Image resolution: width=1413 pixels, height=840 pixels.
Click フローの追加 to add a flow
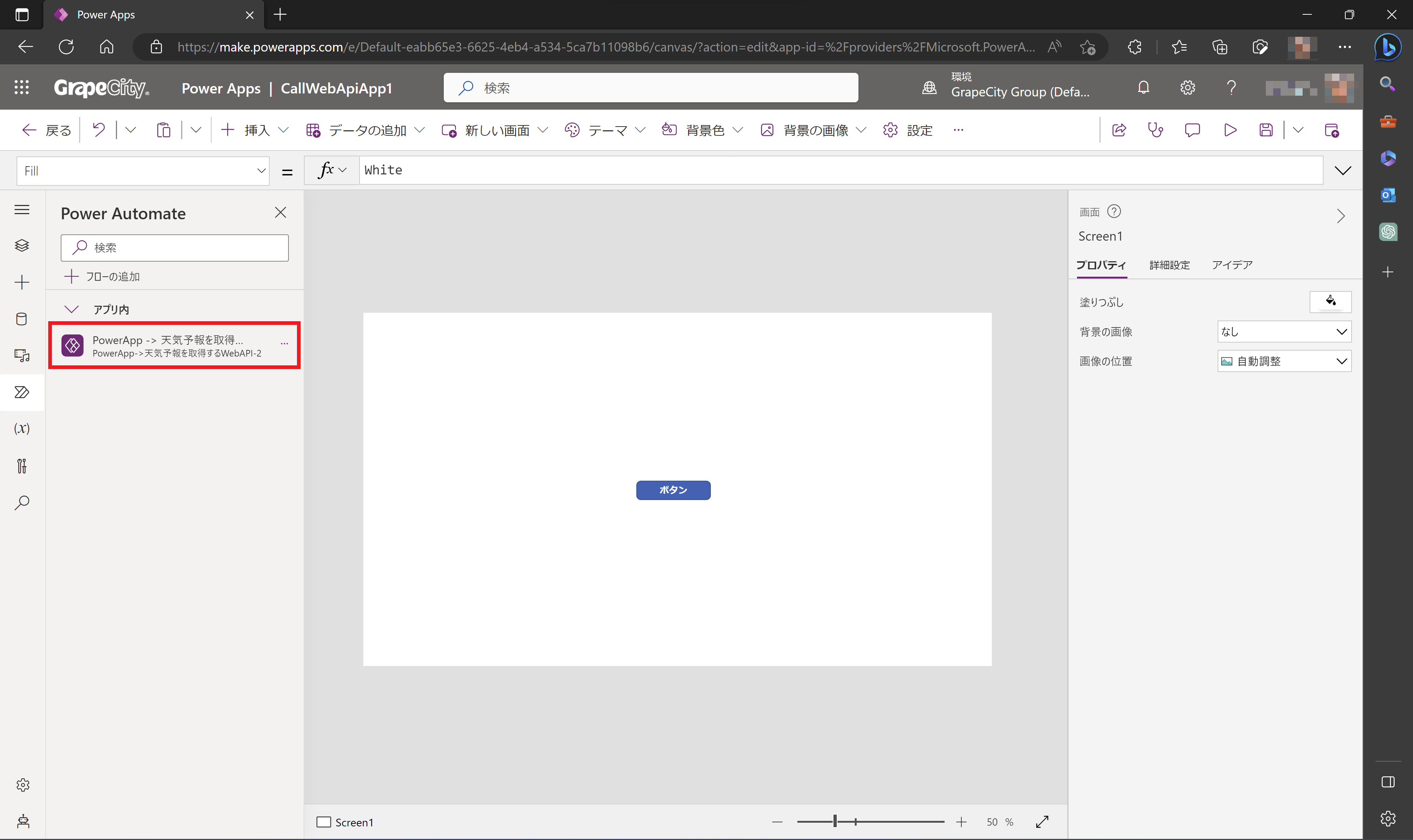pos(102,277)
